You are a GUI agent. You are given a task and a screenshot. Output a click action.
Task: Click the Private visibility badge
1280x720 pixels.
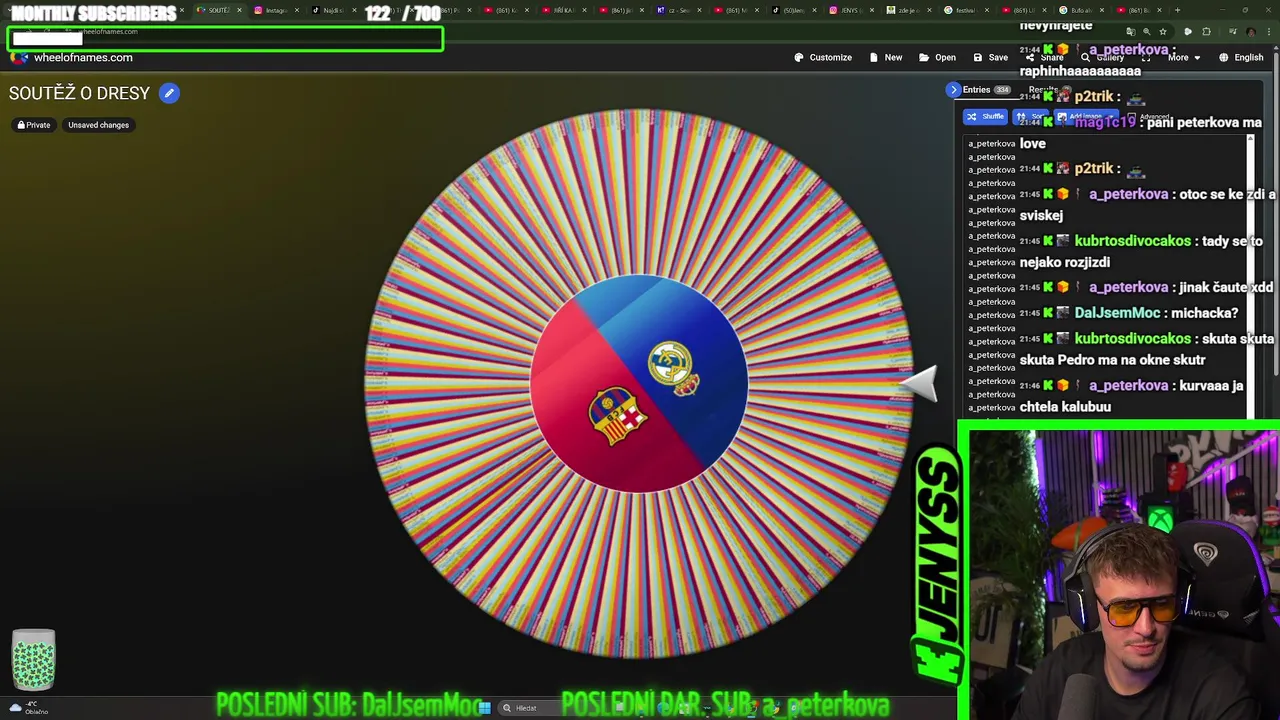tap(34, 125)
